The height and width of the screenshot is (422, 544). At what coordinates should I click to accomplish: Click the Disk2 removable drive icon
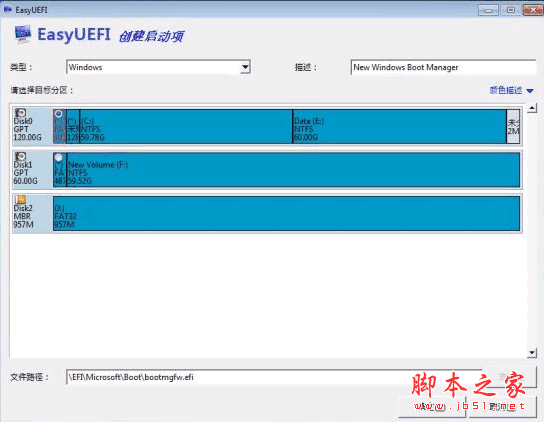[20, 200]
